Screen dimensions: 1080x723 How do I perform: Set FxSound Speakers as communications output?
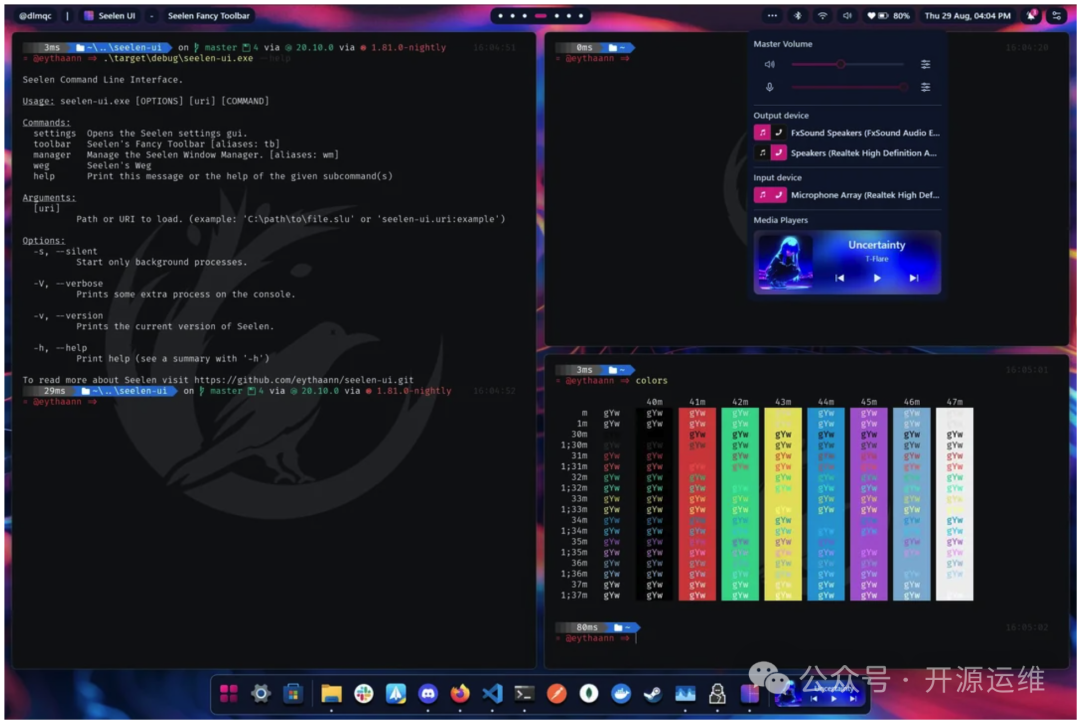point(778,132)
